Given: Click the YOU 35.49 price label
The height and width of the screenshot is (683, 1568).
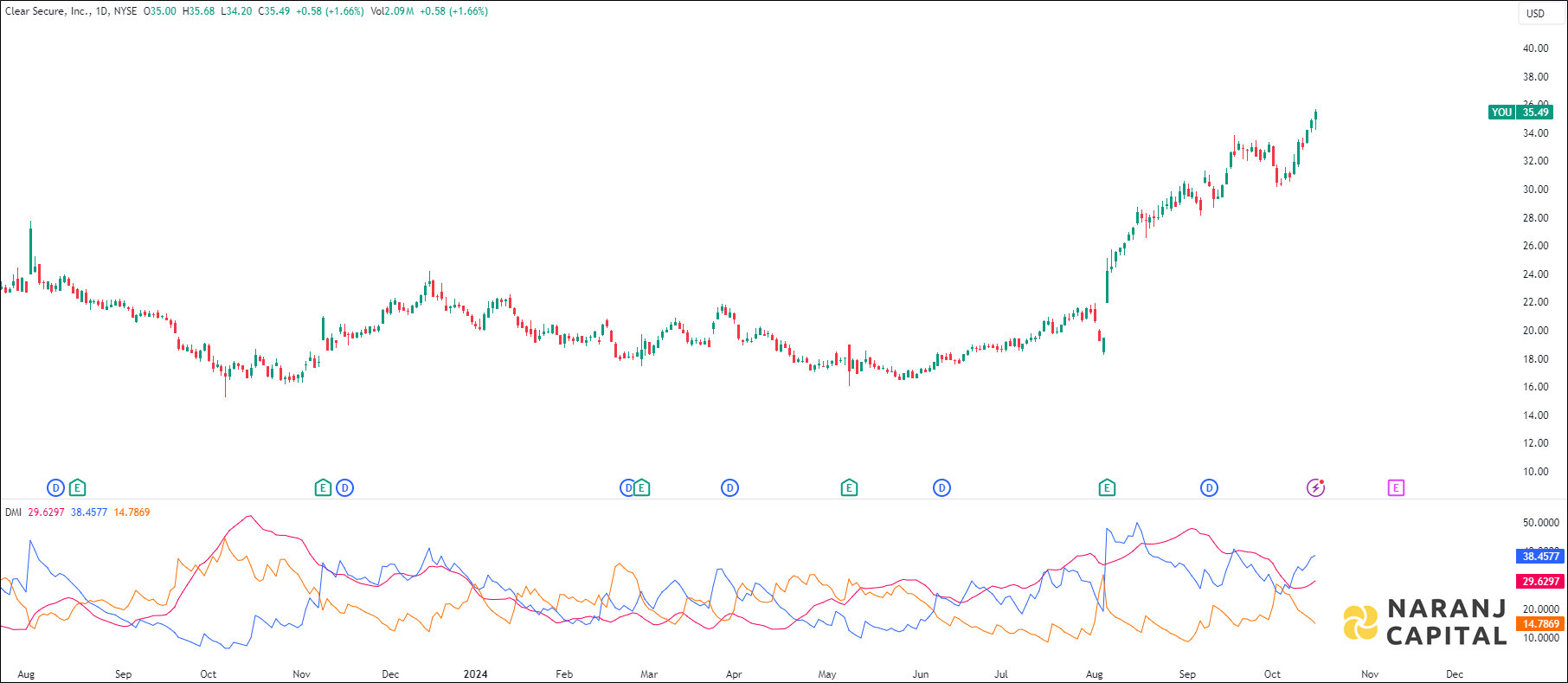Looking at the screenshot, I should [1520, 113].
